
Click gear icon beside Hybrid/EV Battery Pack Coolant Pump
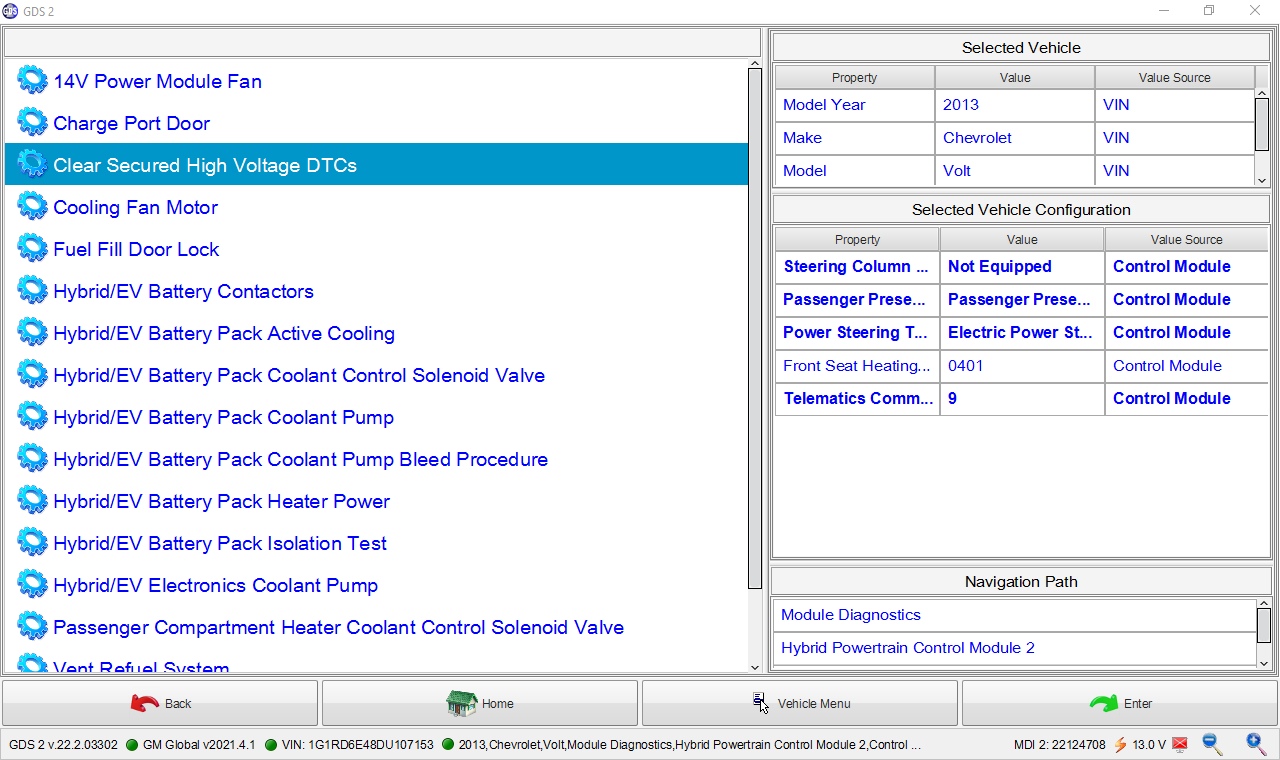(x=32, y=417)
